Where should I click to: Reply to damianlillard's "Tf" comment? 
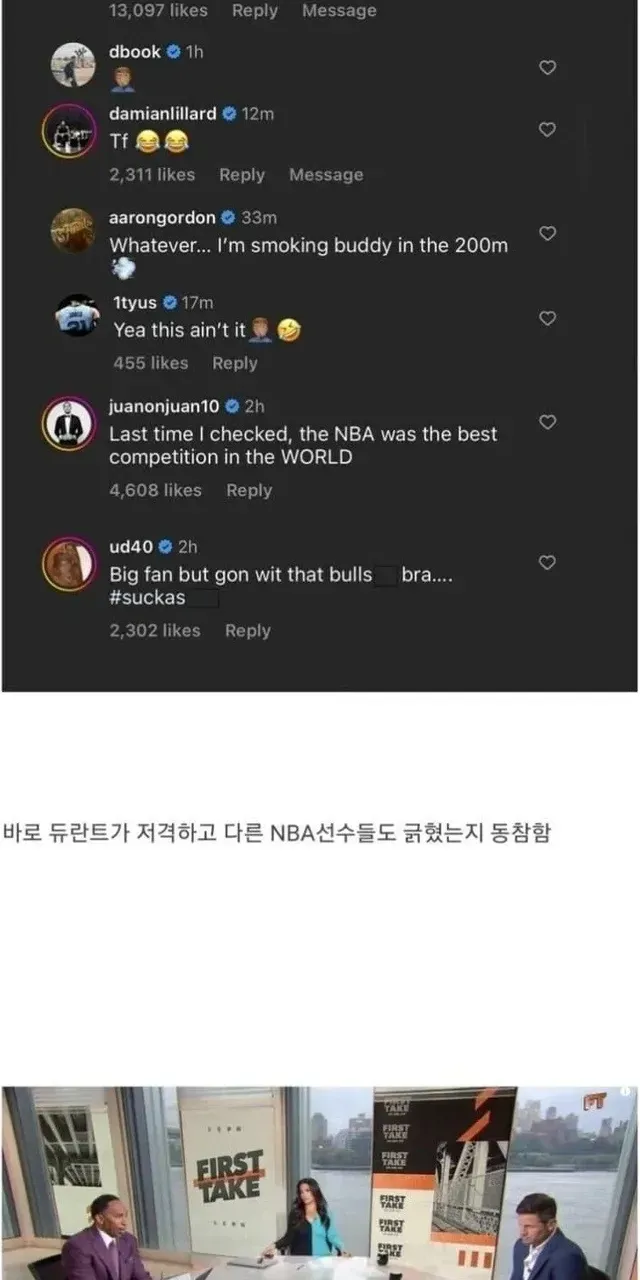(242, 175)
